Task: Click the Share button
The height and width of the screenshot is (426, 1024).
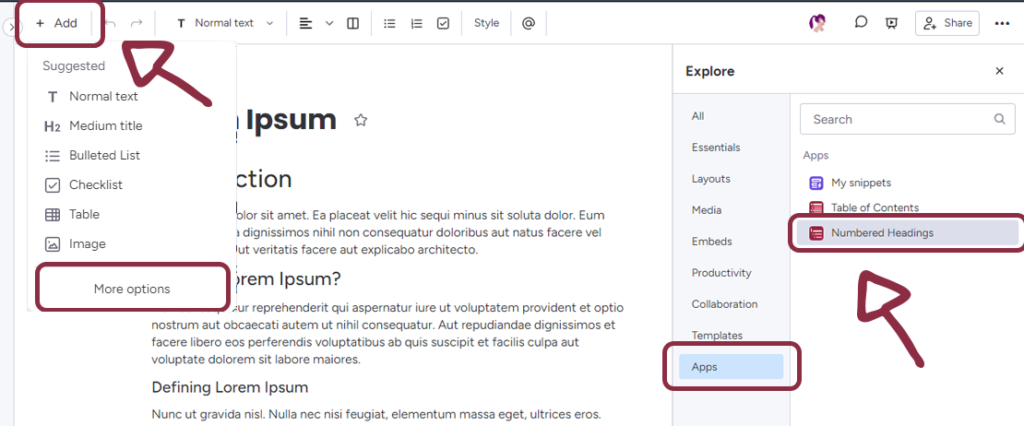Action: point(947,23)
